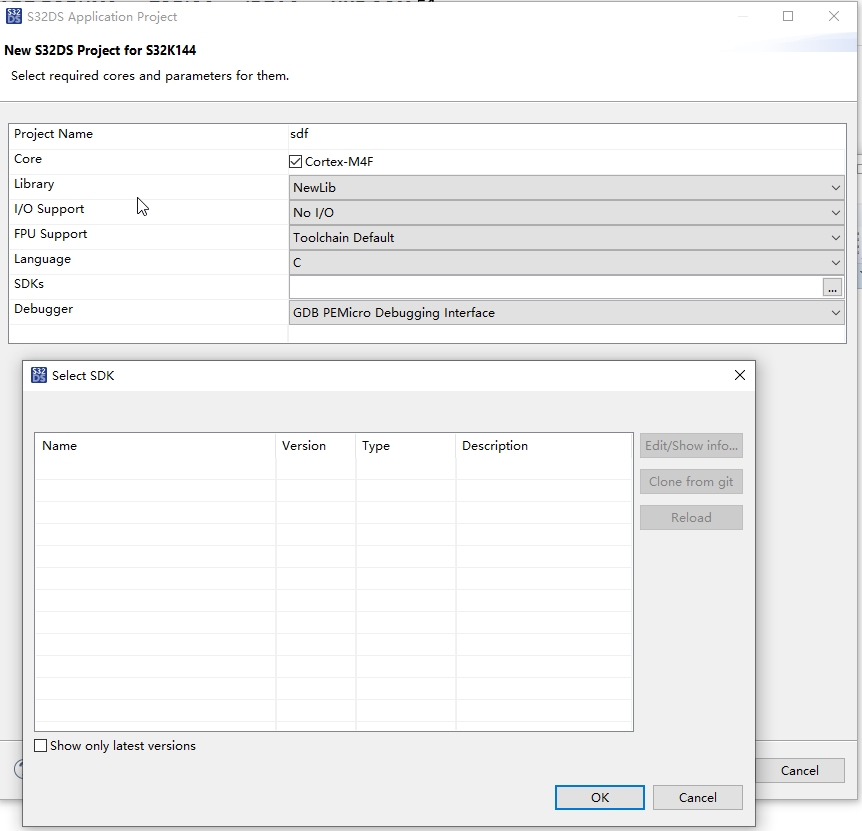Image resolution: width=862 pixels, height=831 pixels.
Task: Sort by the Description column header
Action: click(x=544, y=446)
